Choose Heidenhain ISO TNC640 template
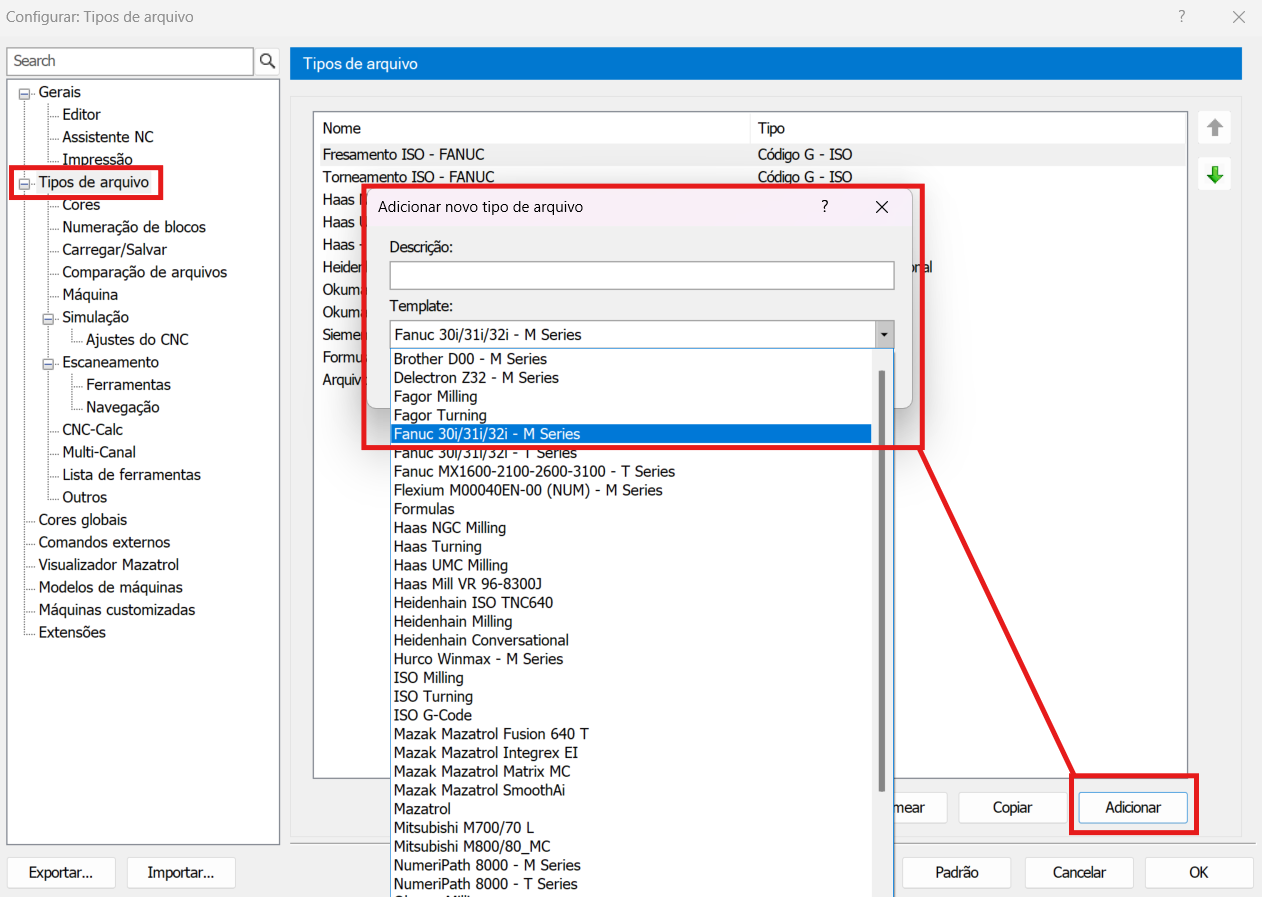This screenshot has height=897, width=1262. point(631,603)
